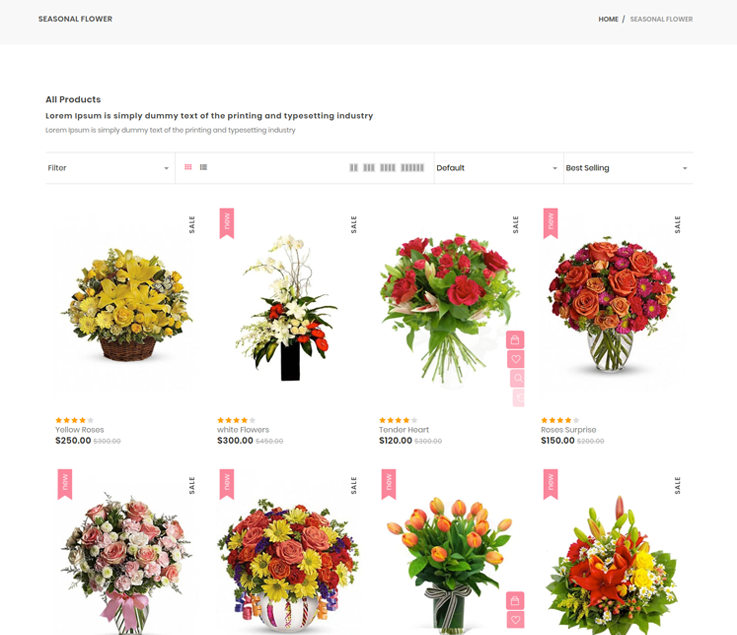Go to HOME via breadcrumb
This screenshot has height=635, width=737.
(608, 19)
